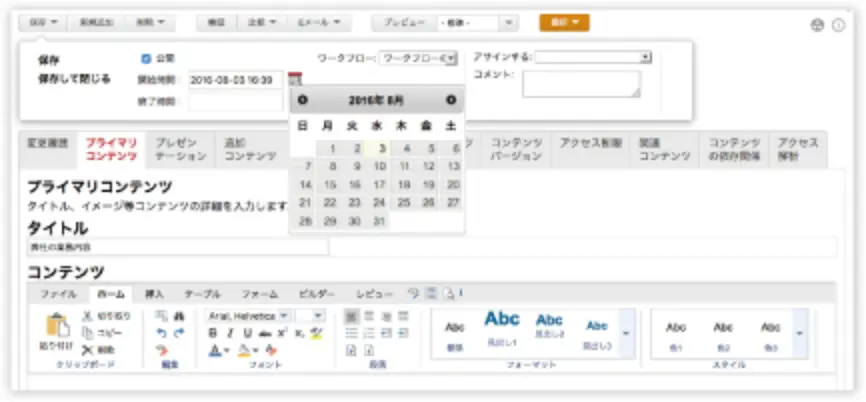The width and height of the screenshot is (866, 402).
Task: Open the font name Arial, Helvetica dropdown
Action: point(283,315)
